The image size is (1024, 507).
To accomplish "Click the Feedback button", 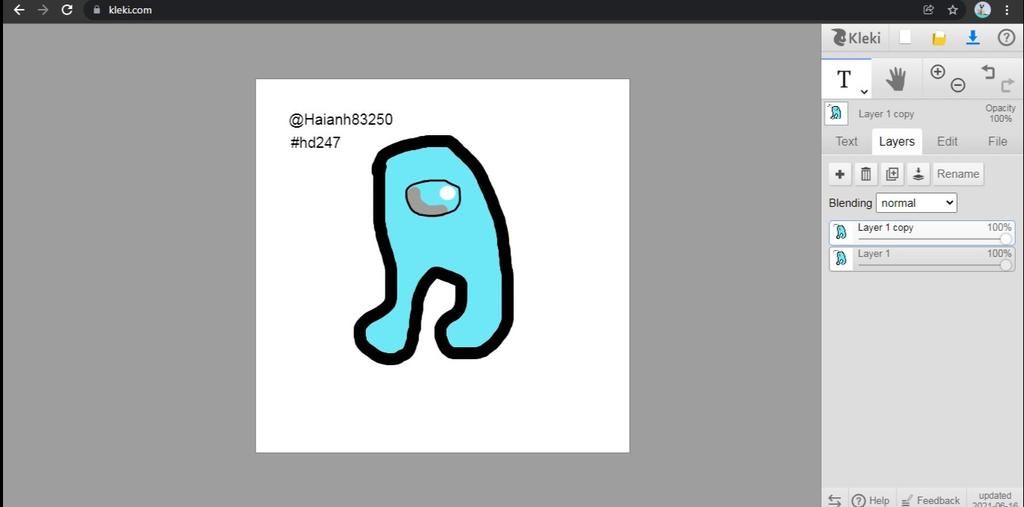I will (931, 500).
